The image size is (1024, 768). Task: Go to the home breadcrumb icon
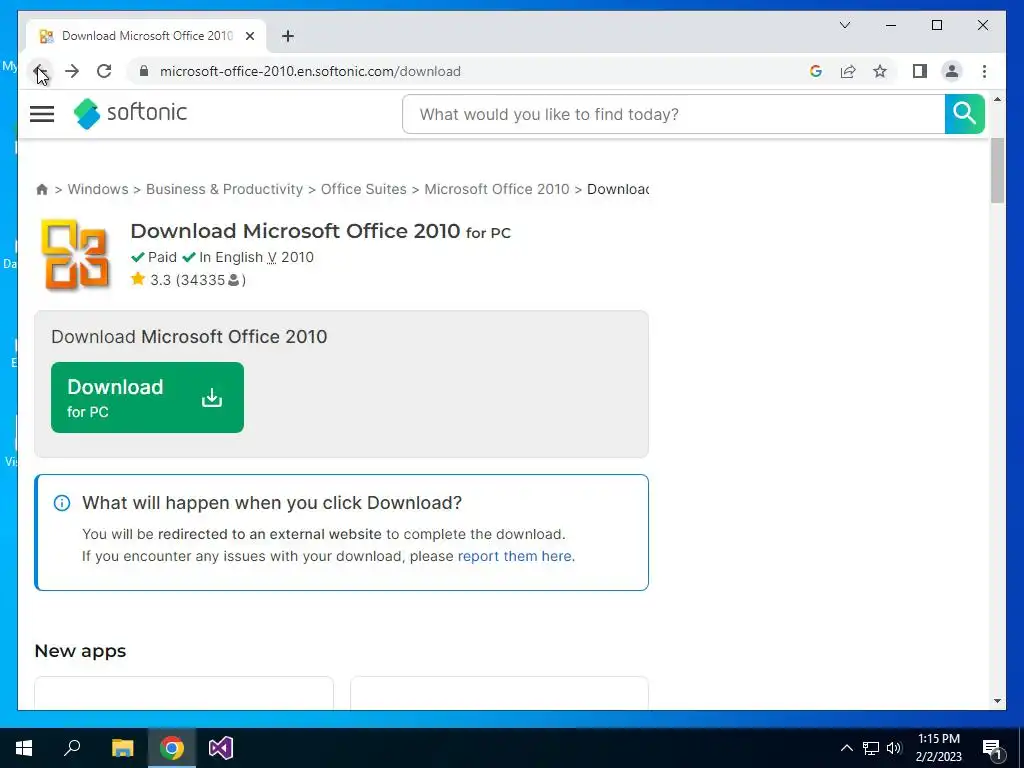click(x=42, y=189)
